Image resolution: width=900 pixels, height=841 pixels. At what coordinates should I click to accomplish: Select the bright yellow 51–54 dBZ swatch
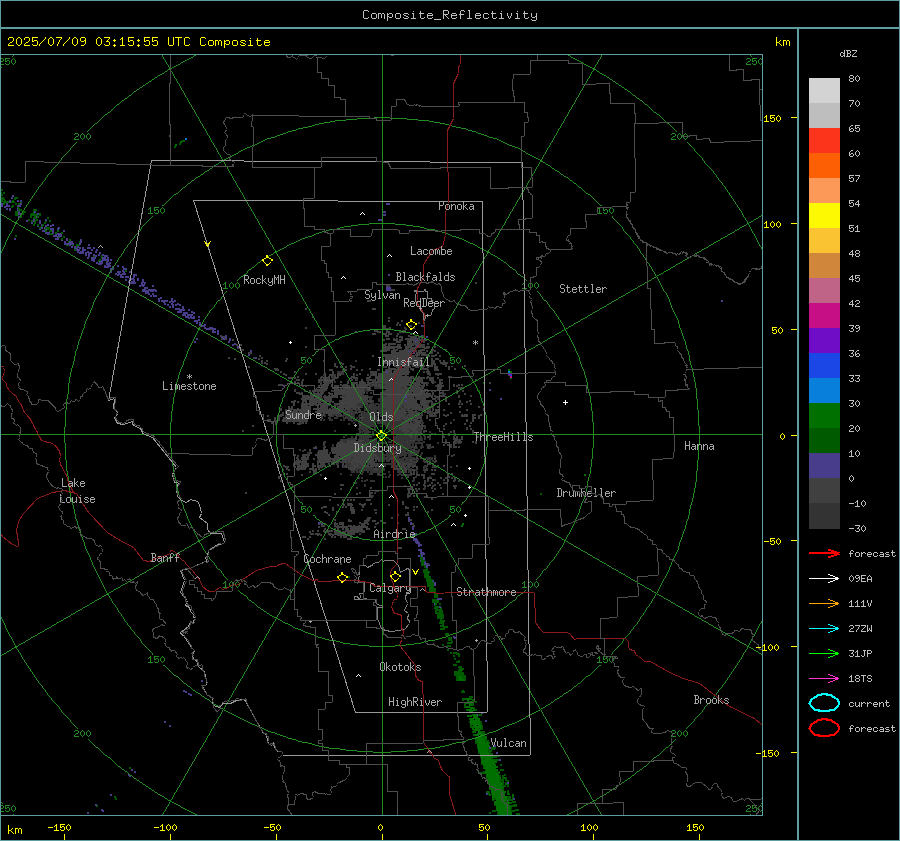pyautogui.click(x=824, y=216)
